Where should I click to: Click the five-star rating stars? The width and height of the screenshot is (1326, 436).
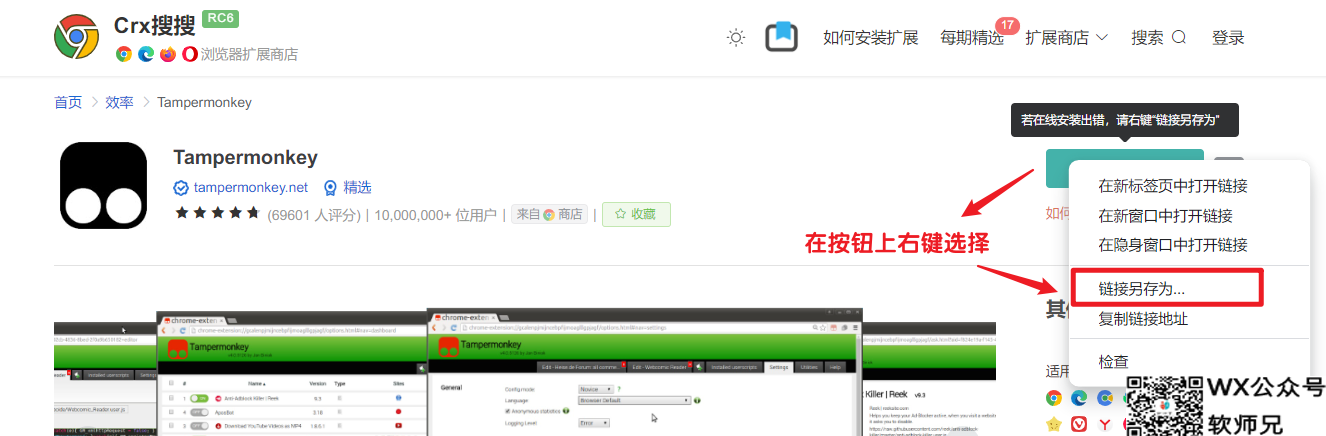click(217, 213)
